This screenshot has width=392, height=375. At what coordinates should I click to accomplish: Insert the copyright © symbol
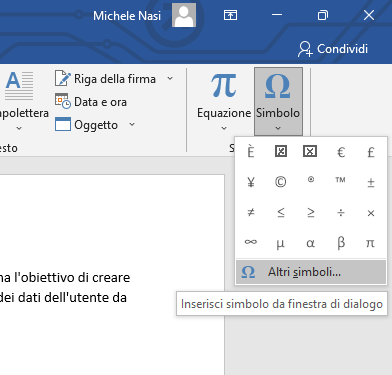281,182
